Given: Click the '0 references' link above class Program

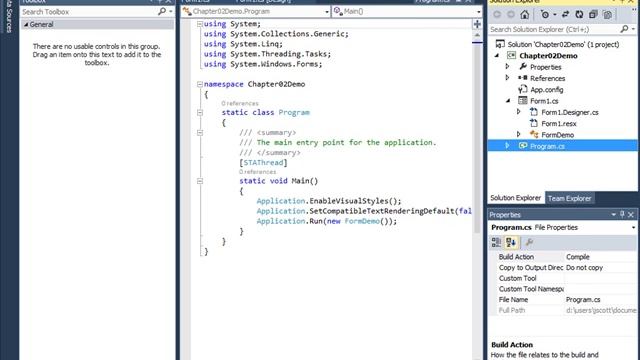Looking at the screenshot, I should pyautogui.click(x=240, y=103).
